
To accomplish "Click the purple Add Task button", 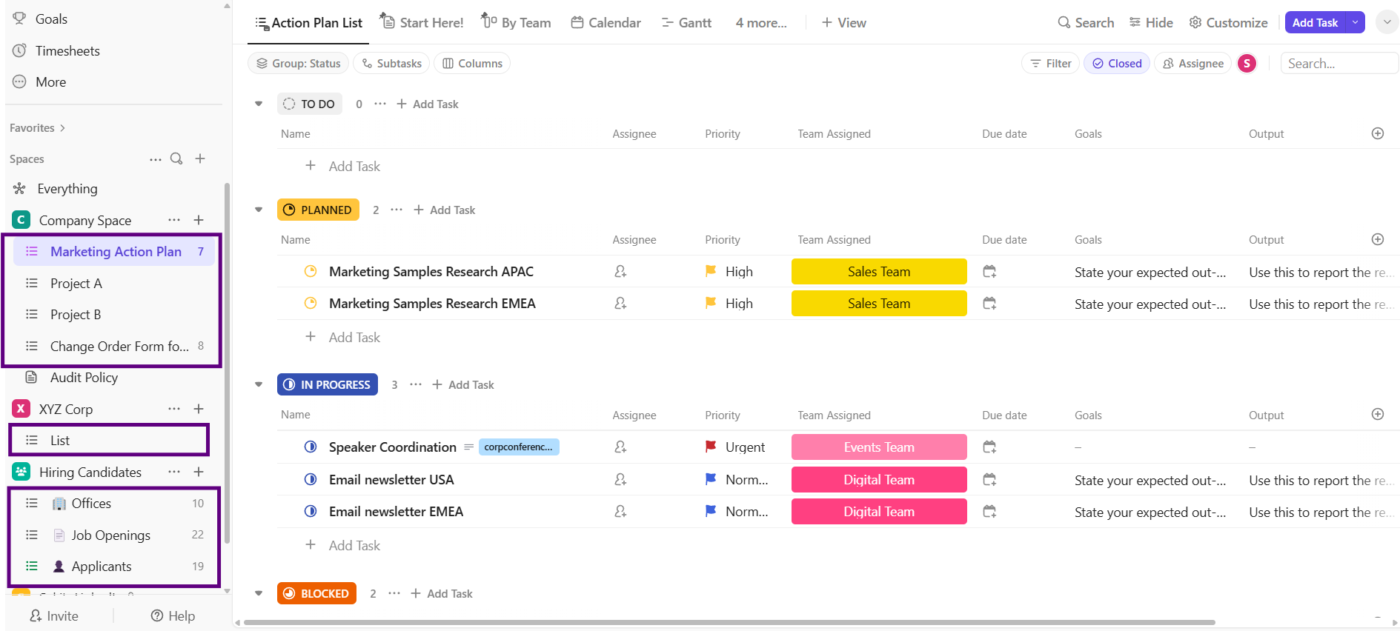I will tap(1317, 21).
